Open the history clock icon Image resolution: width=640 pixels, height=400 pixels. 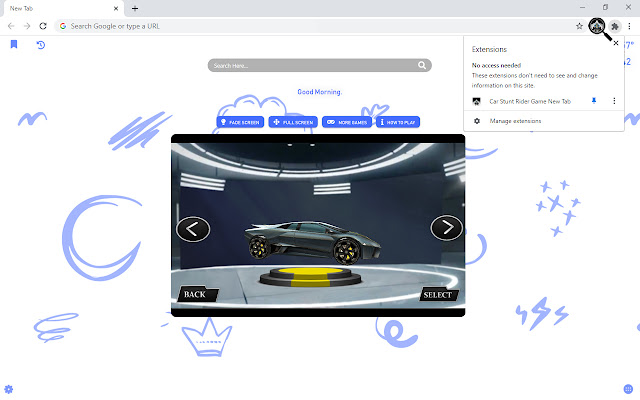point(41,45)
